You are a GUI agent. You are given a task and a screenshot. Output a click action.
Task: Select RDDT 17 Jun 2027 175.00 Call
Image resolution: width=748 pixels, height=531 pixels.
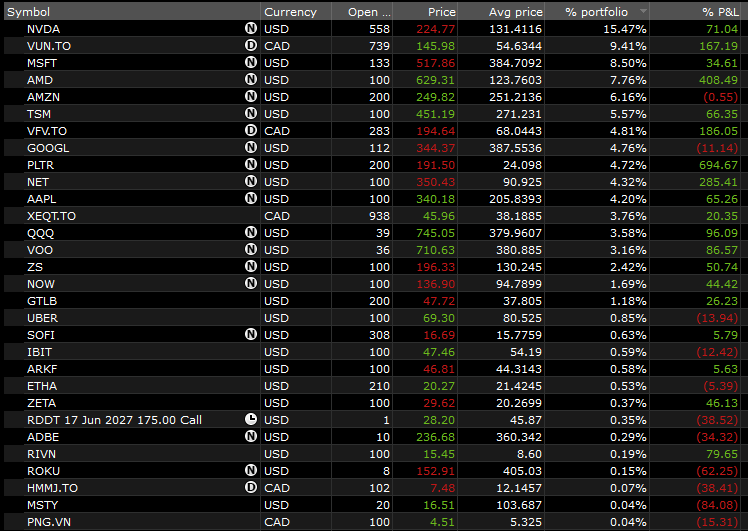click(114, 420)
